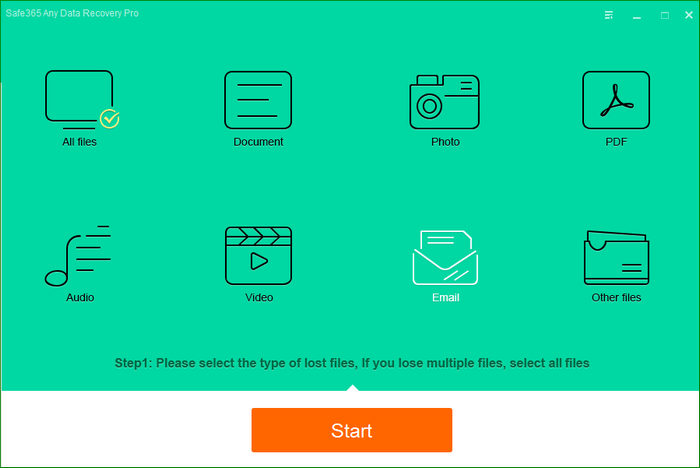
Task: Pick the Other files folder icon
Action: click(616, 256)
